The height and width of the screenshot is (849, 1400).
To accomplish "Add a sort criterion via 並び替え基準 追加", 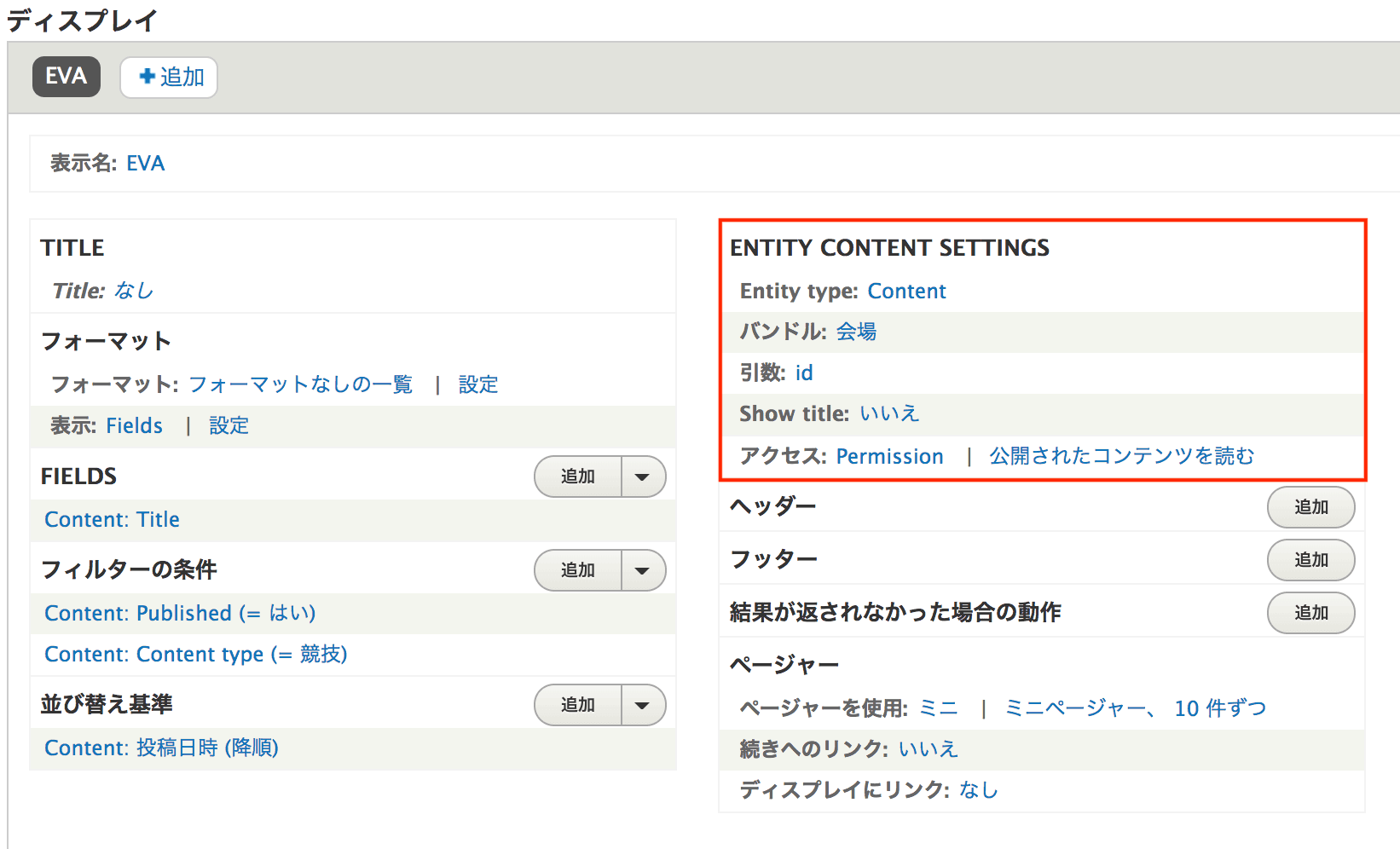I will tap(578, 705).
